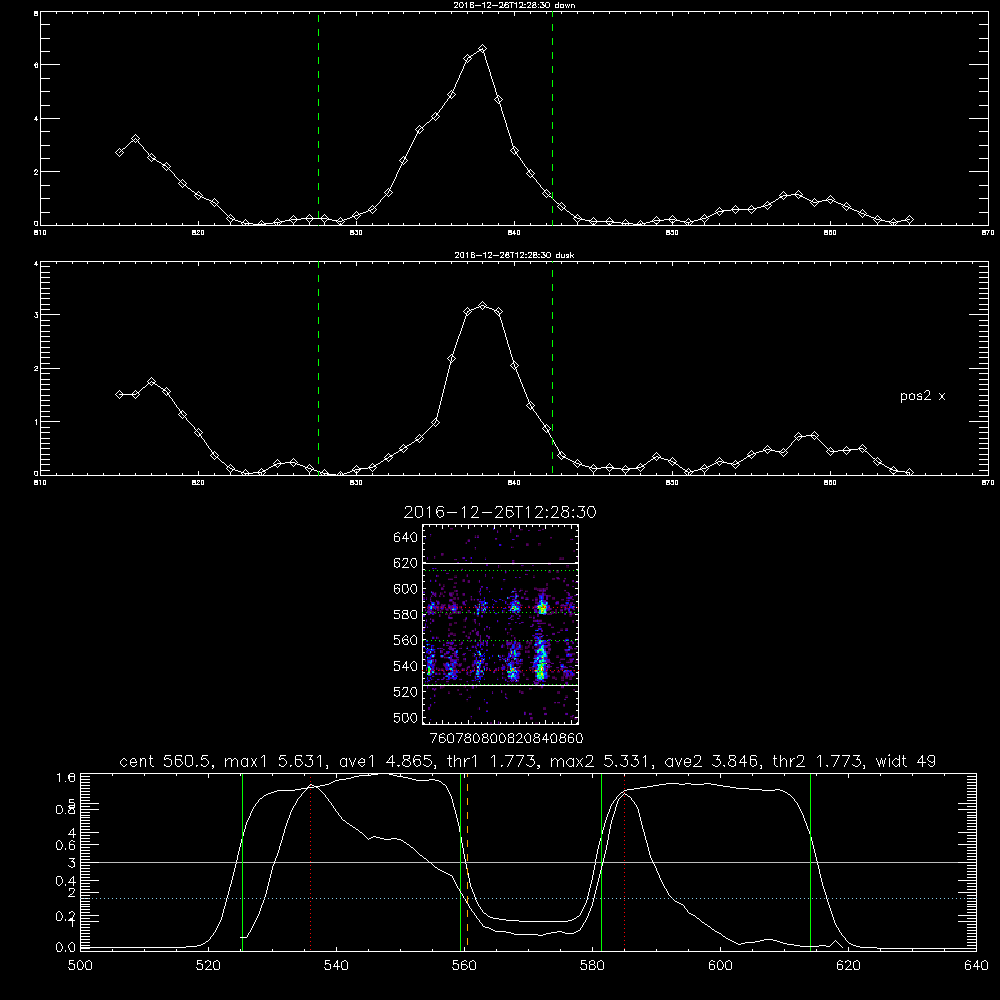Click the blue dotted threshold line in bottom plot

click(x=528, y=899)
